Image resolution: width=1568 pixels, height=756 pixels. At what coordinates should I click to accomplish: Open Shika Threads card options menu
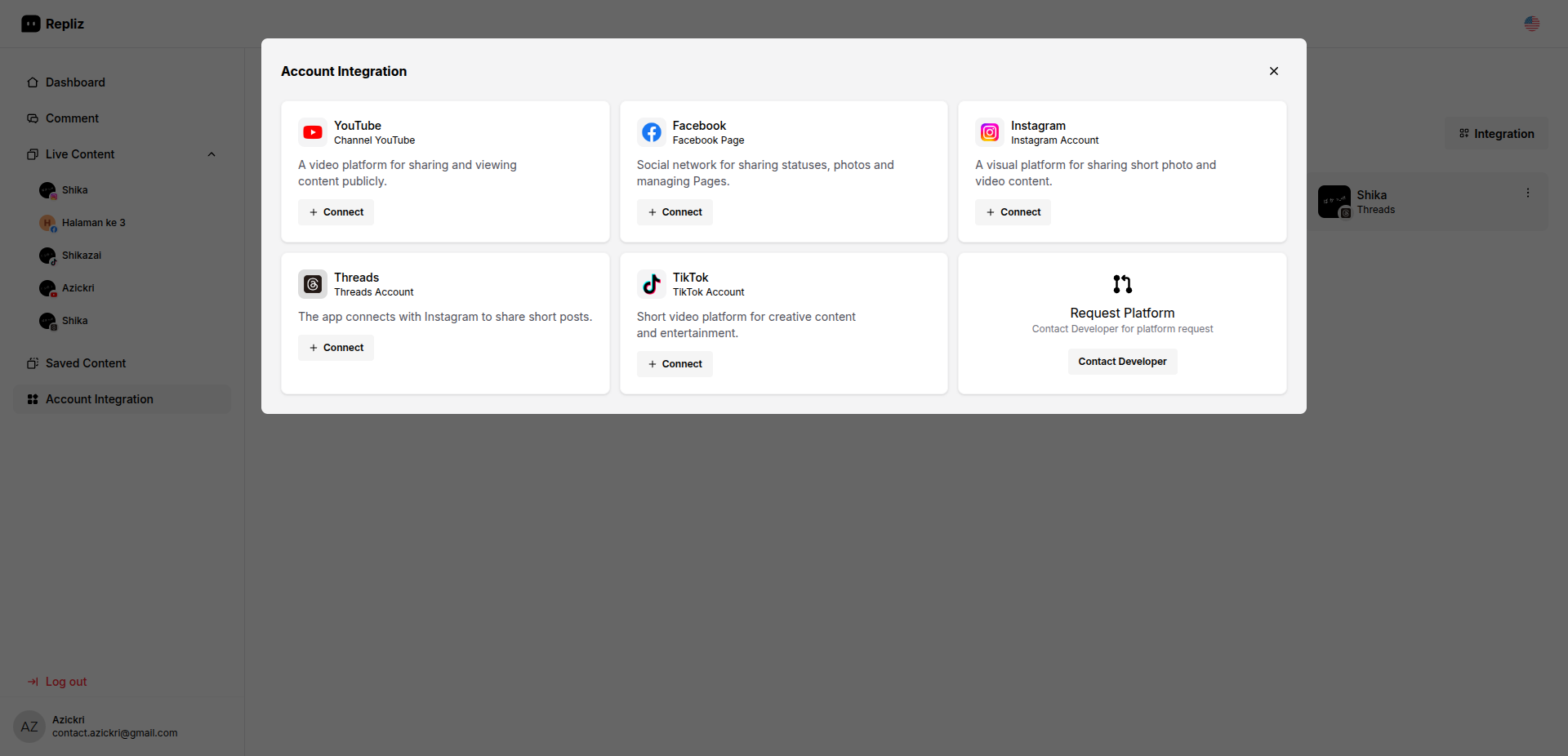click(1527, 193)
